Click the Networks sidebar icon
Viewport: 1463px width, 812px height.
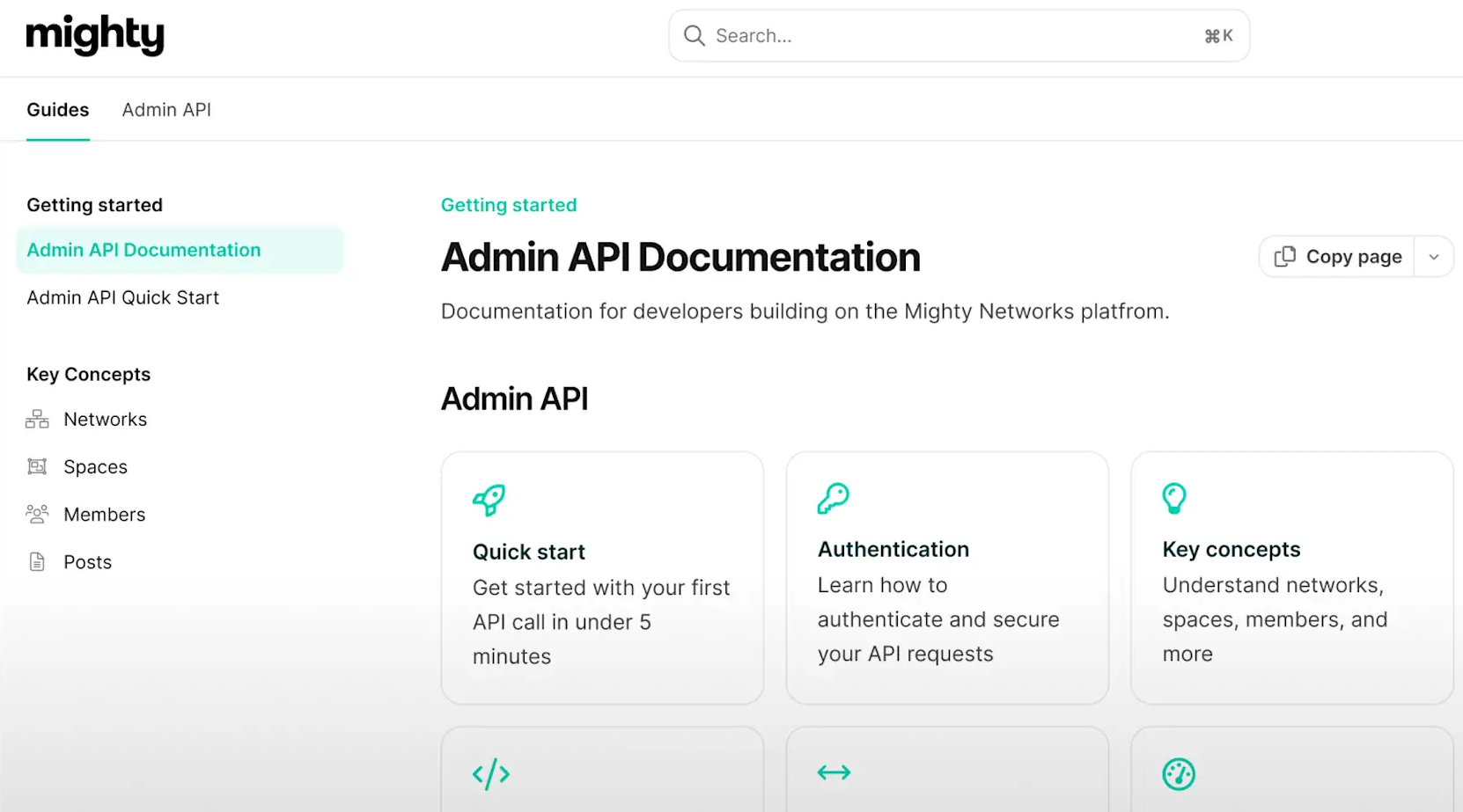coord(37,420)
